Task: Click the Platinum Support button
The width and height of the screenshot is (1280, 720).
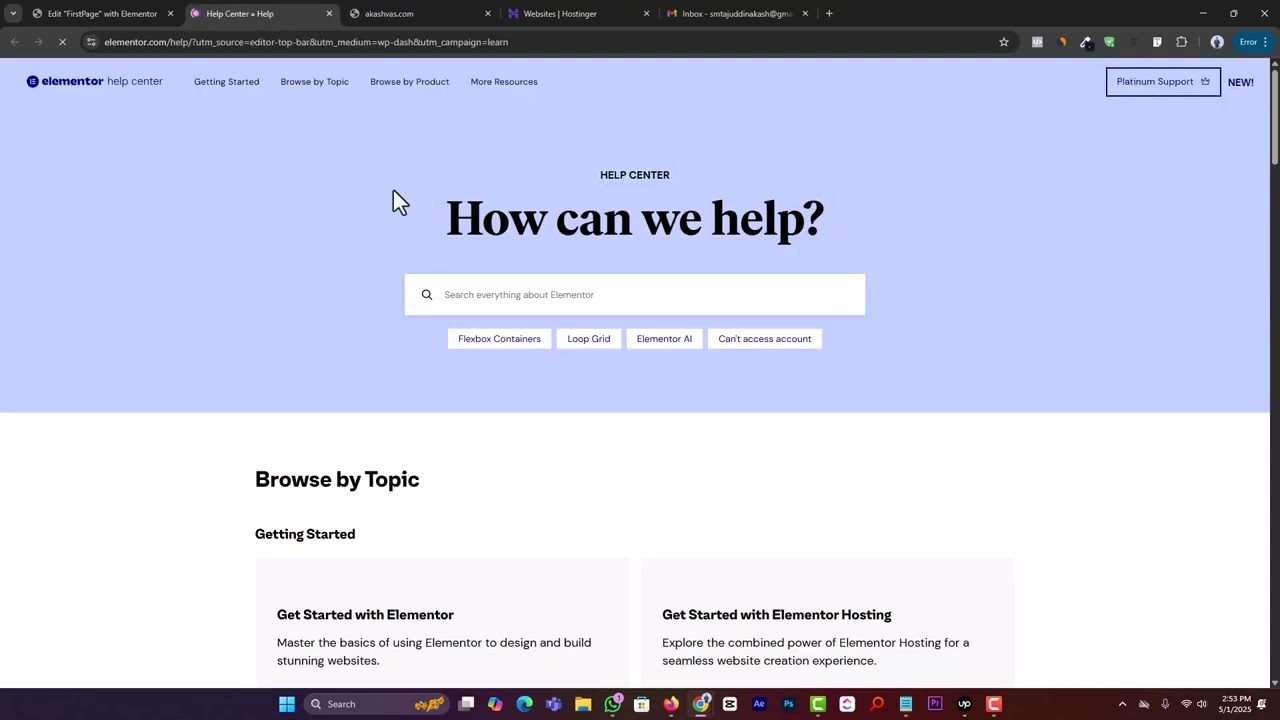Action: [x=1163, y=82]
